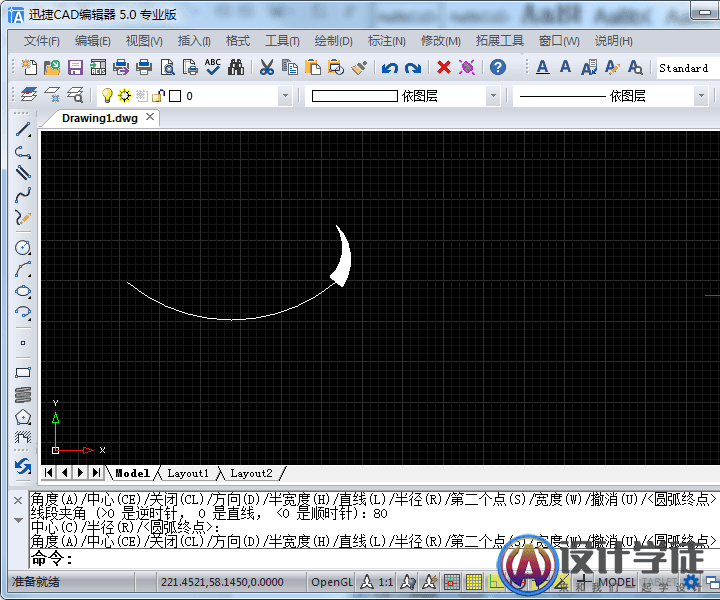720x600 pixels.
Task: Select the Model tab
Action: (132, 473)
